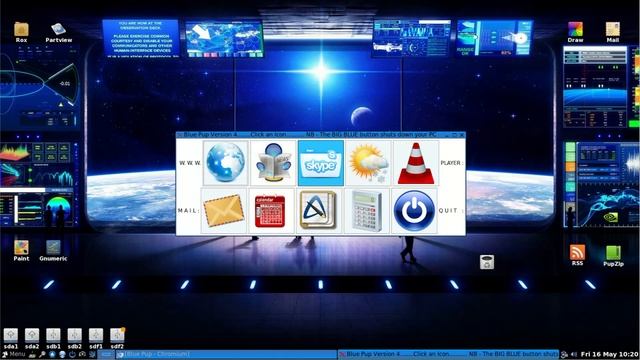Open the weather sun-and-cloud icon
The image size is (640, 360).
point(368,162)
